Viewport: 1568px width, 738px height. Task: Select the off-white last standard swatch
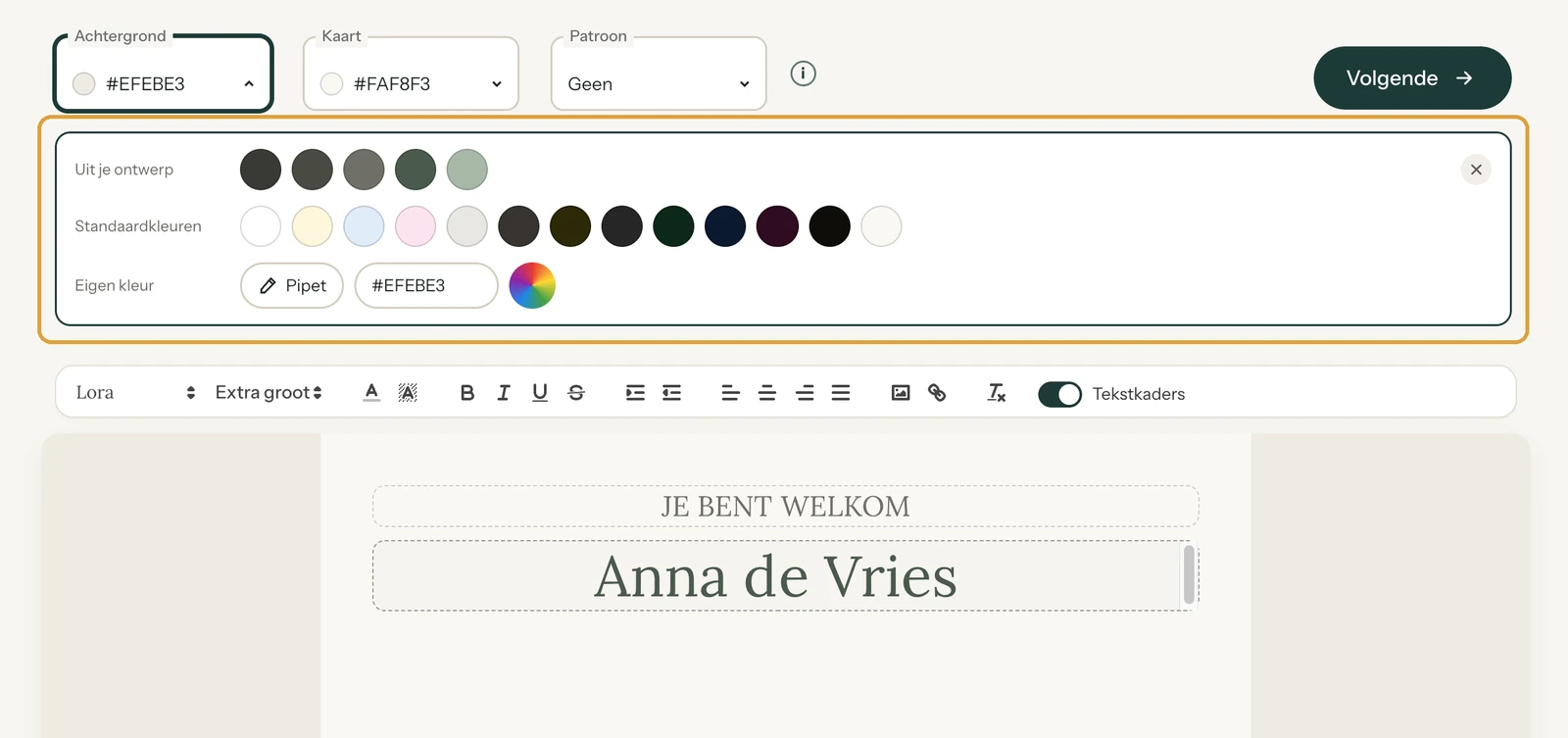pyautogui.click(x=881, y=226)
